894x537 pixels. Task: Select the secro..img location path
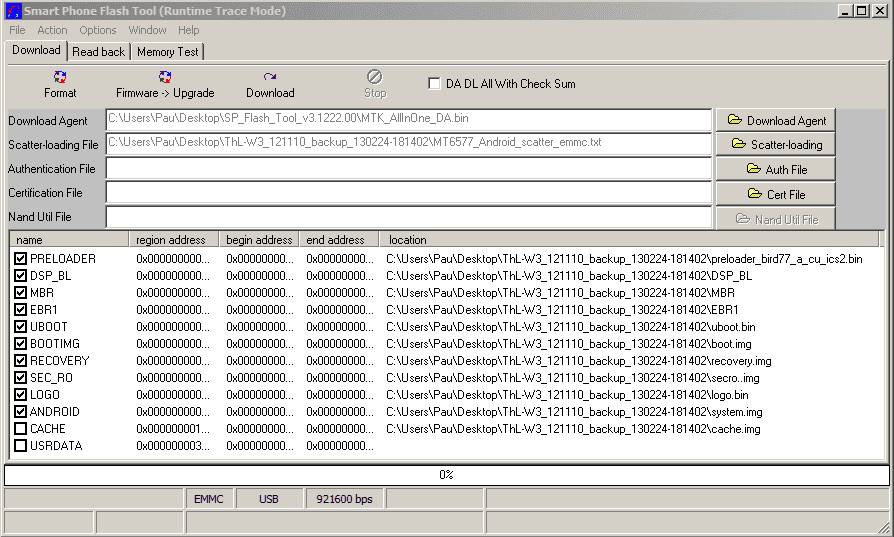(573, 378)
